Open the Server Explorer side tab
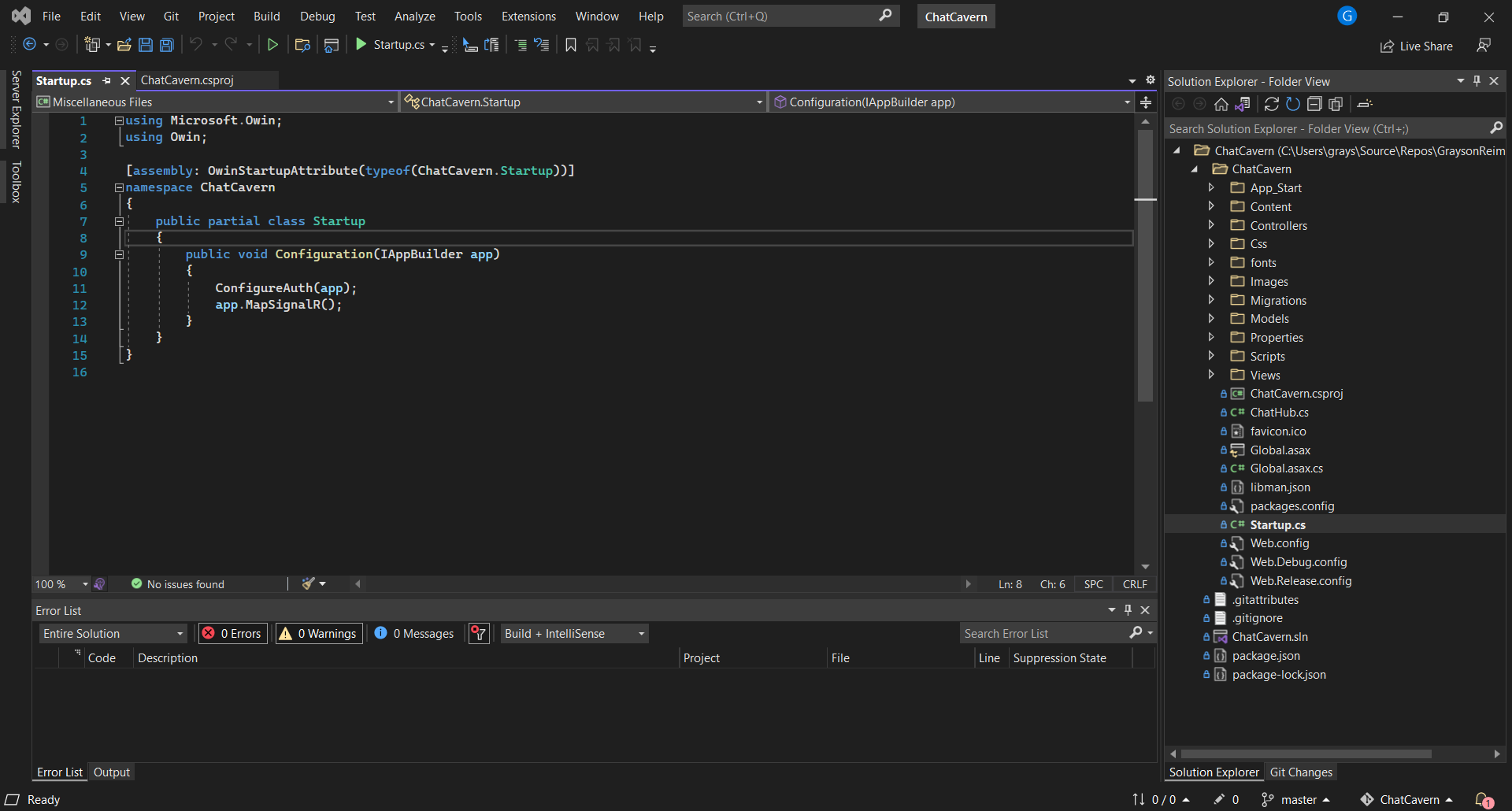1512x811 pixels. coord(16,109)
